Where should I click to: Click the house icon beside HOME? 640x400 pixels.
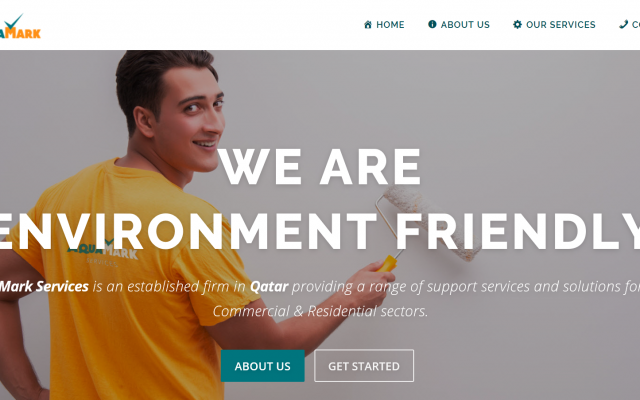point(368,24)
